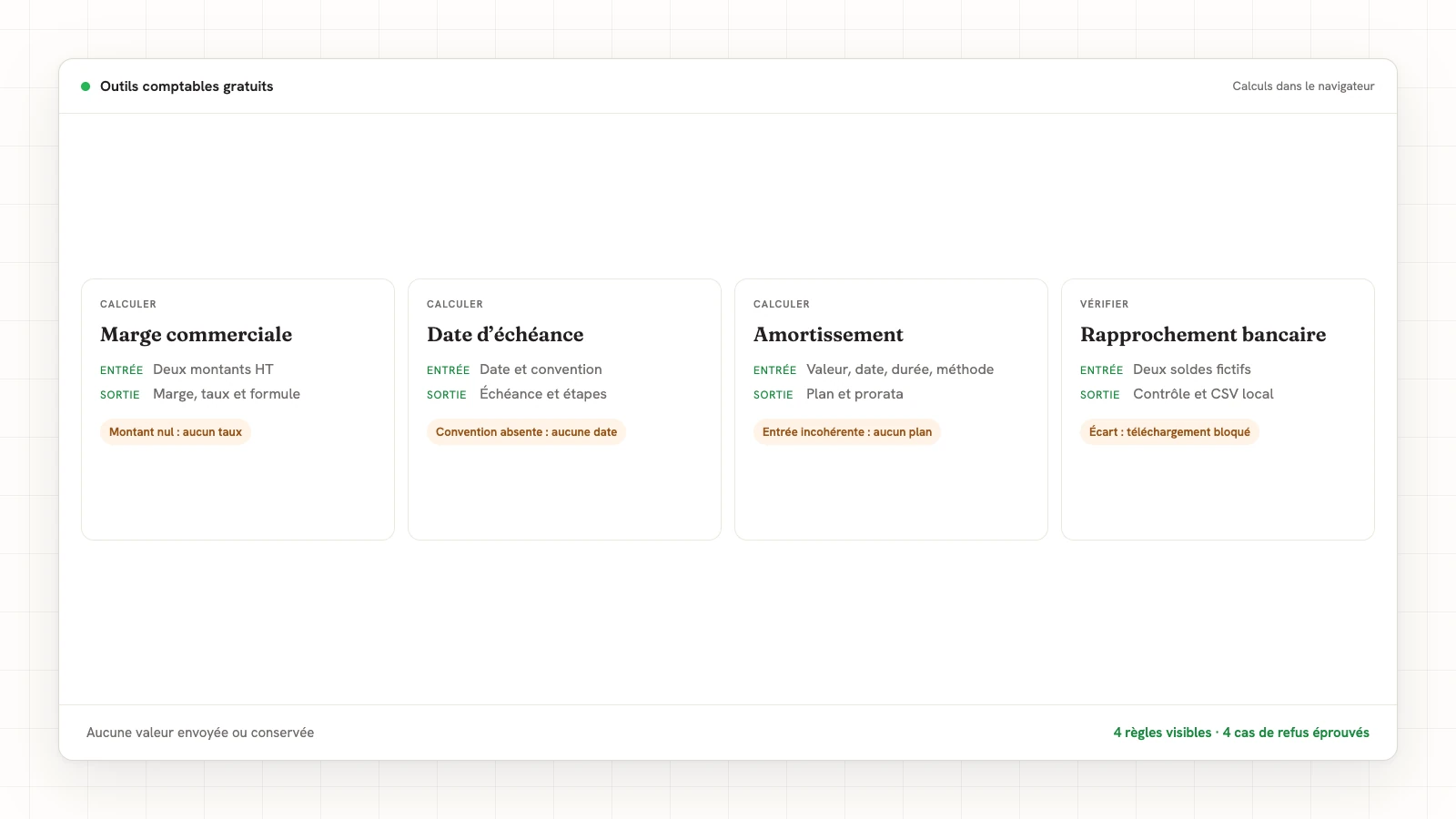1456x819 pixels.
Task: Click 'CALCULER' label above Amortissement
Action: click(782, 304)
